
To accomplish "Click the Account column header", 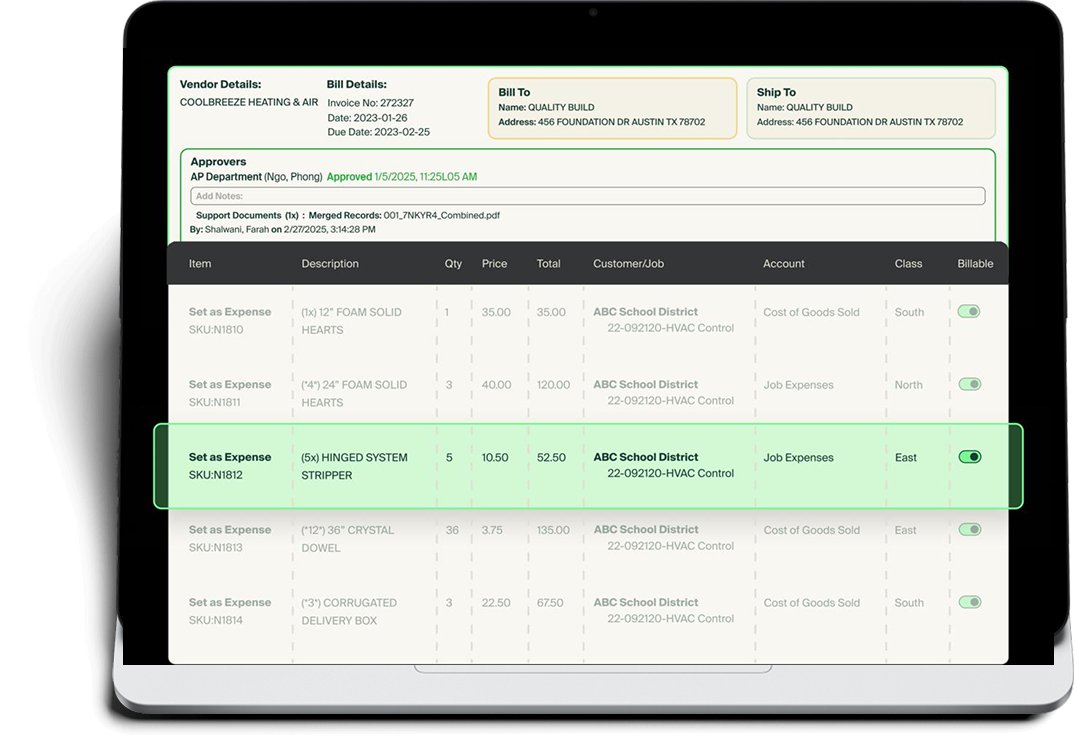I will (784, 264).
